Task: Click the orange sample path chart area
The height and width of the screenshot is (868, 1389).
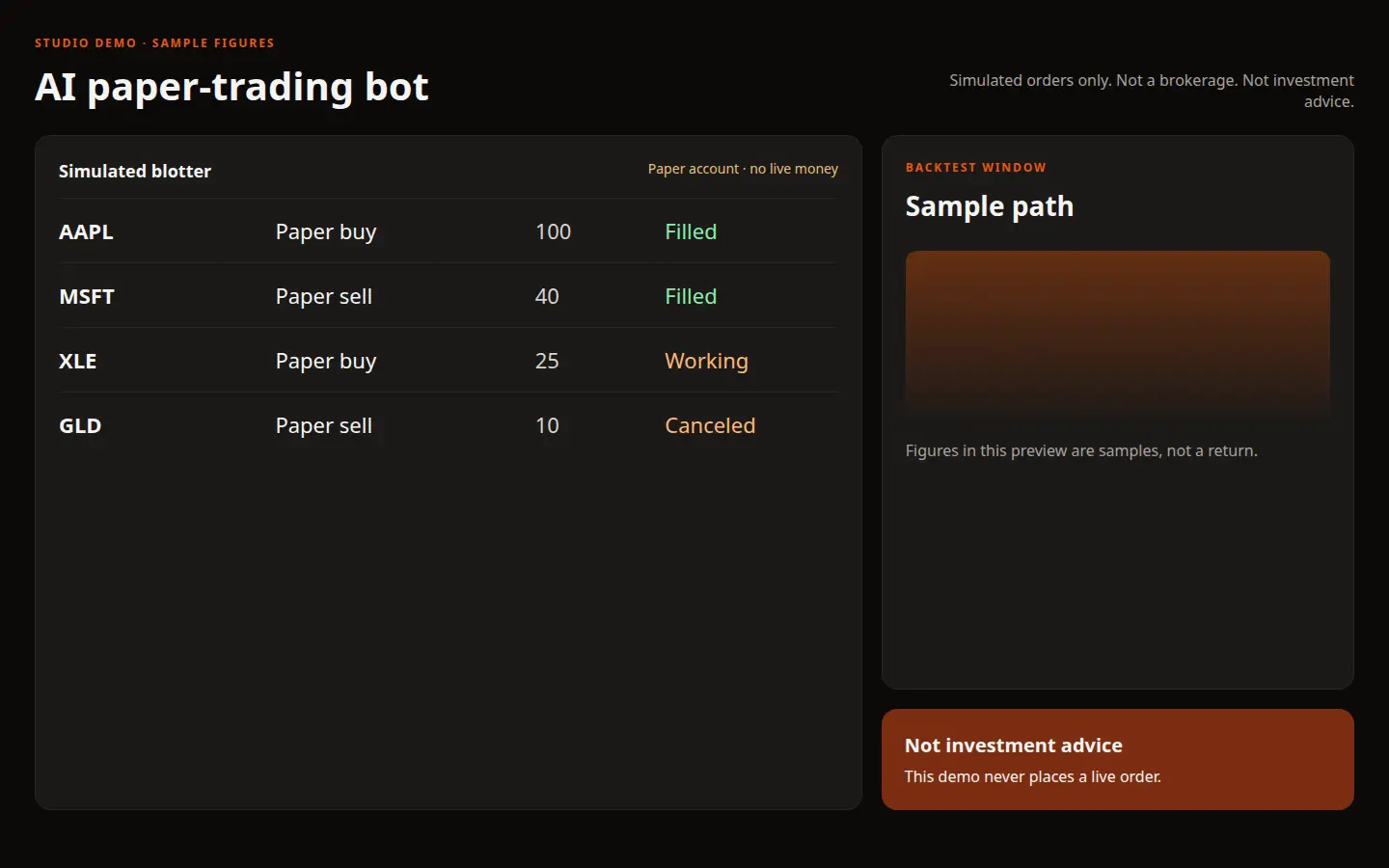Action: pyautogui.click(x=1118, y=336)
